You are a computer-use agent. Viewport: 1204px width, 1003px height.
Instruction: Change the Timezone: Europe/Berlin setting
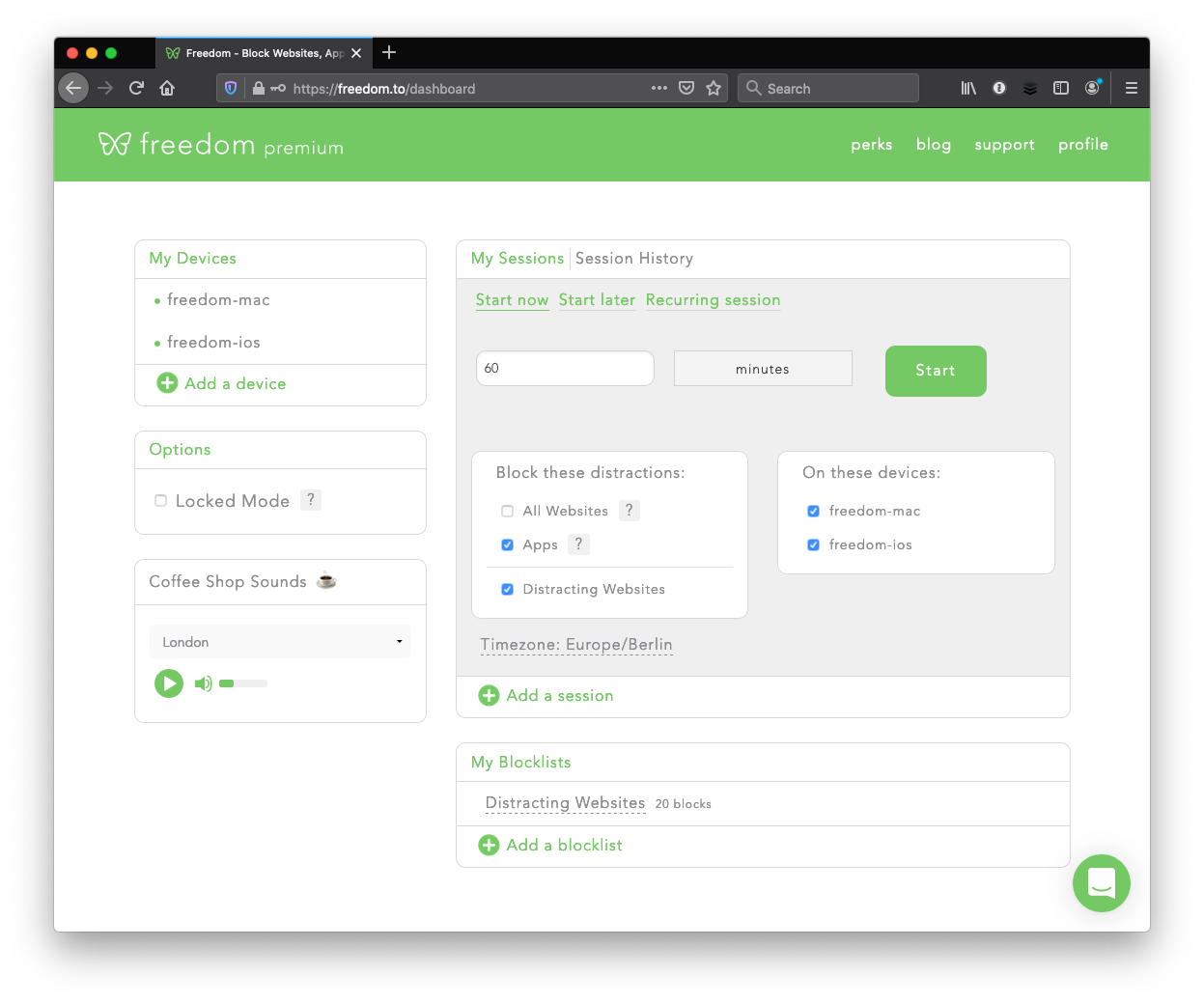576,645
